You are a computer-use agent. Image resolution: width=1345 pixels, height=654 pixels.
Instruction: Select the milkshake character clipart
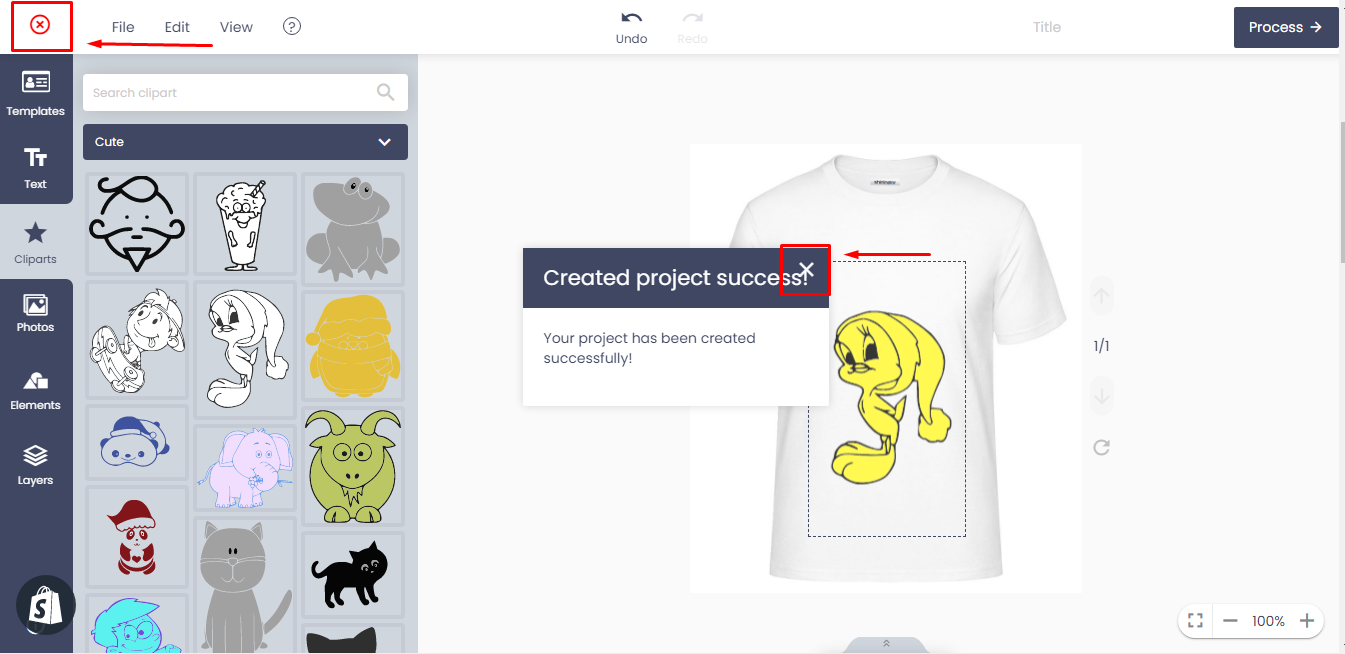(x=245, y=224)
